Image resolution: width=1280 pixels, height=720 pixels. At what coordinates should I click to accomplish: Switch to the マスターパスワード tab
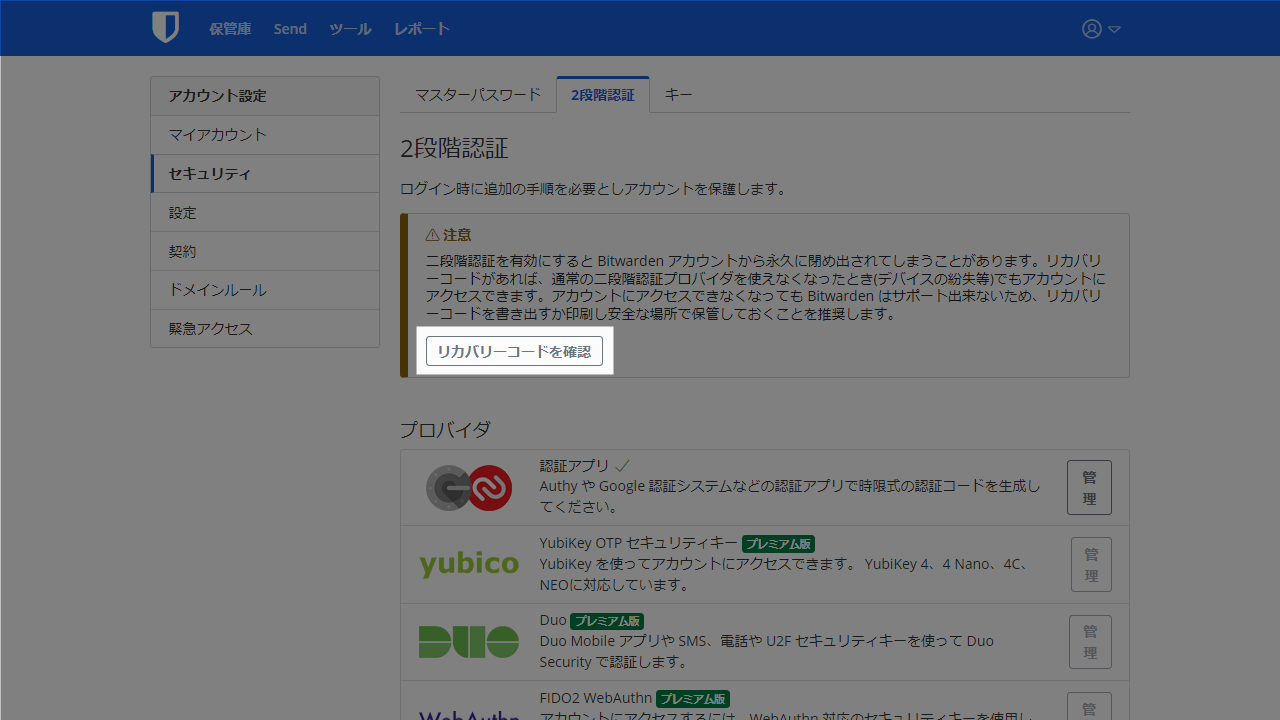478,95
